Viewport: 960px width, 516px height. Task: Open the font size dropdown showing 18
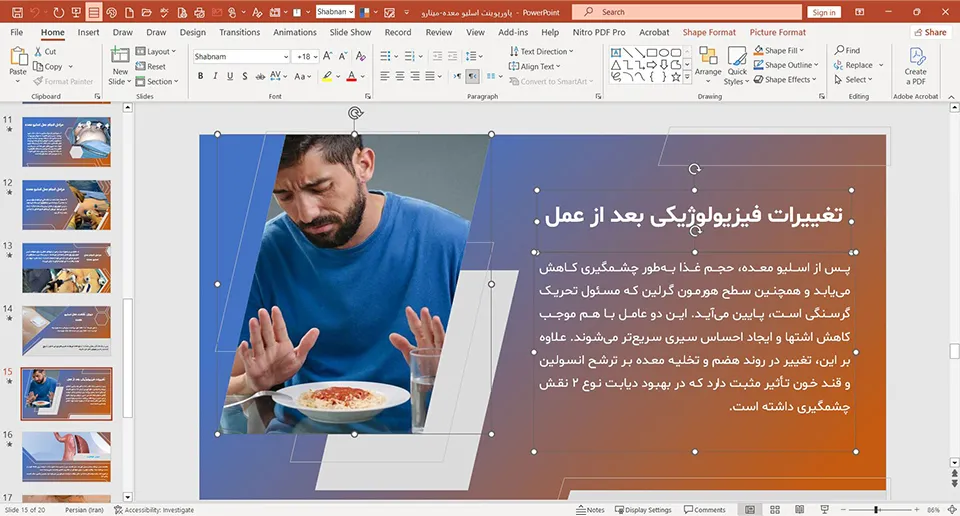[x=315, y=56]
